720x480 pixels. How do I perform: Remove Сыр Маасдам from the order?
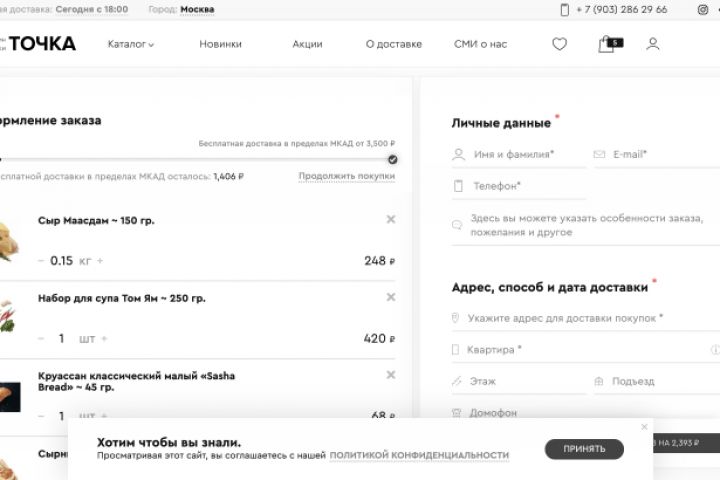coord(391,220)
